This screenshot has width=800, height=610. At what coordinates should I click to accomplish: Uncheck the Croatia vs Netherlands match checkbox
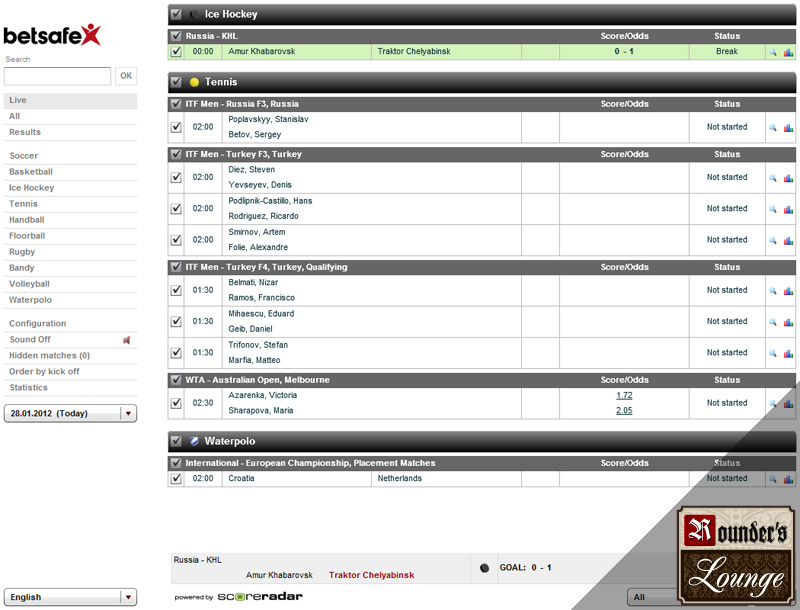coord(176,478)
